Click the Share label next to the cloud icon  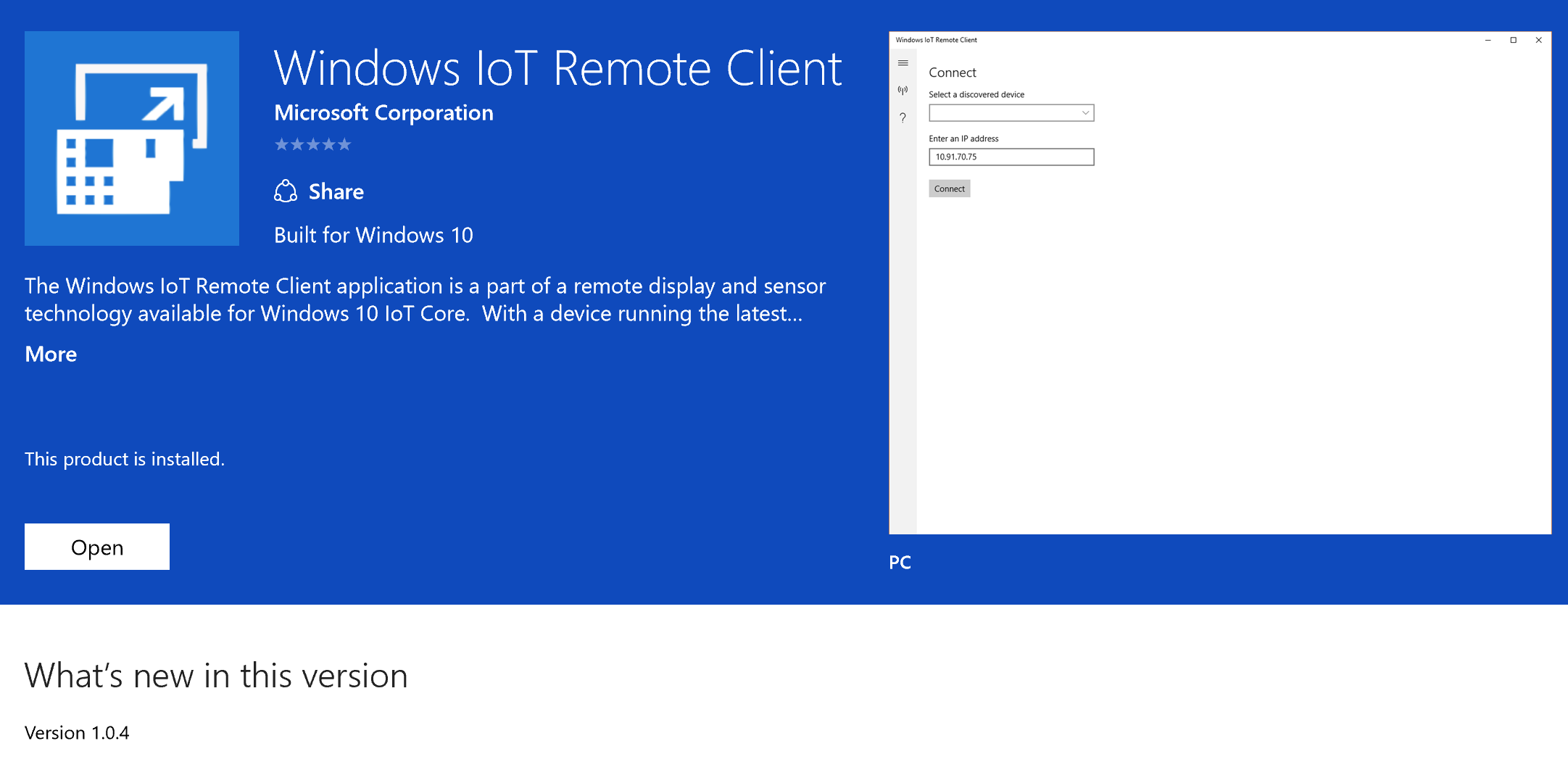(336, 191)
